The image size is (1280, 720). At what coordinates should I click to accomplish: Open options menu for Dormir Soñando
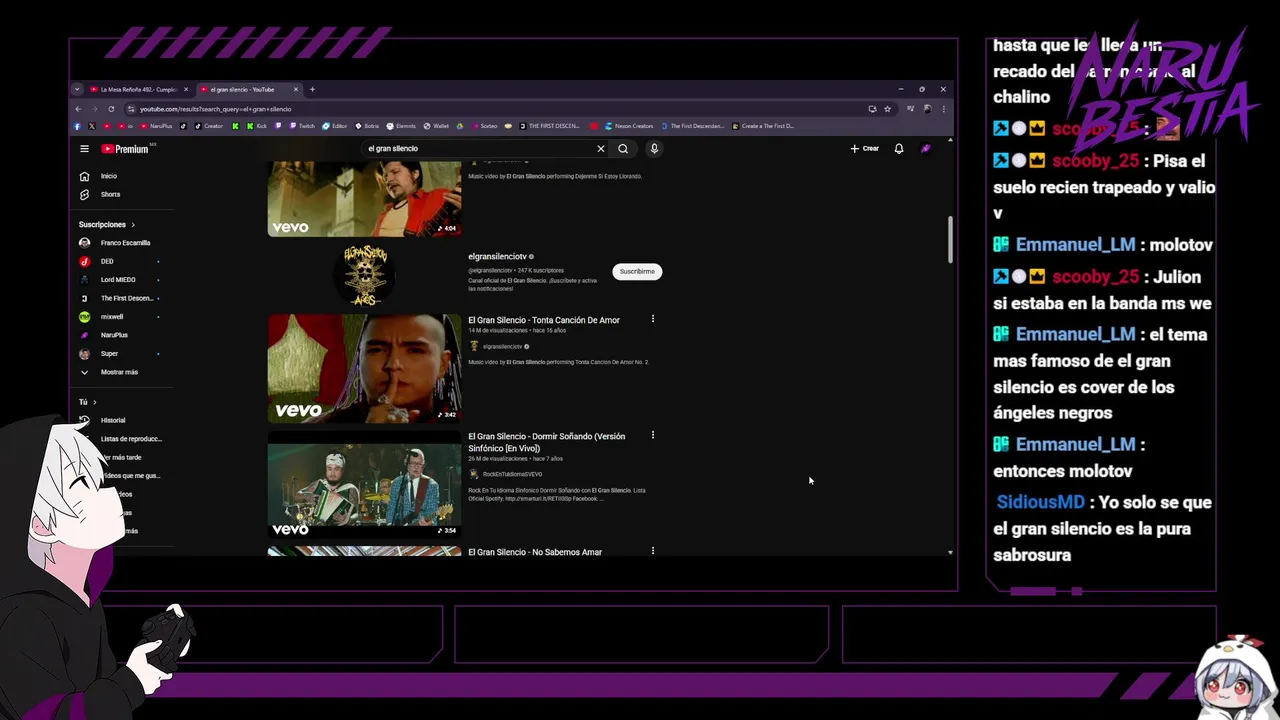[653, 435]
